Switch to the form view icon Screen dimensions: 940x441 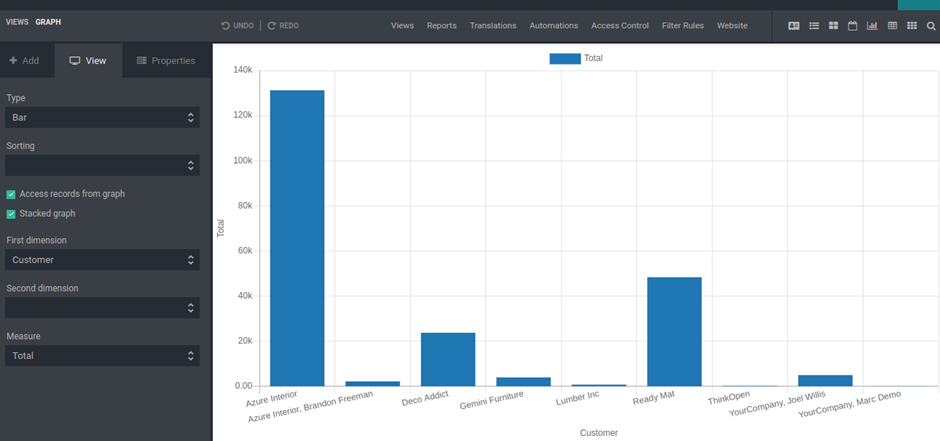[x=794, y=26]
